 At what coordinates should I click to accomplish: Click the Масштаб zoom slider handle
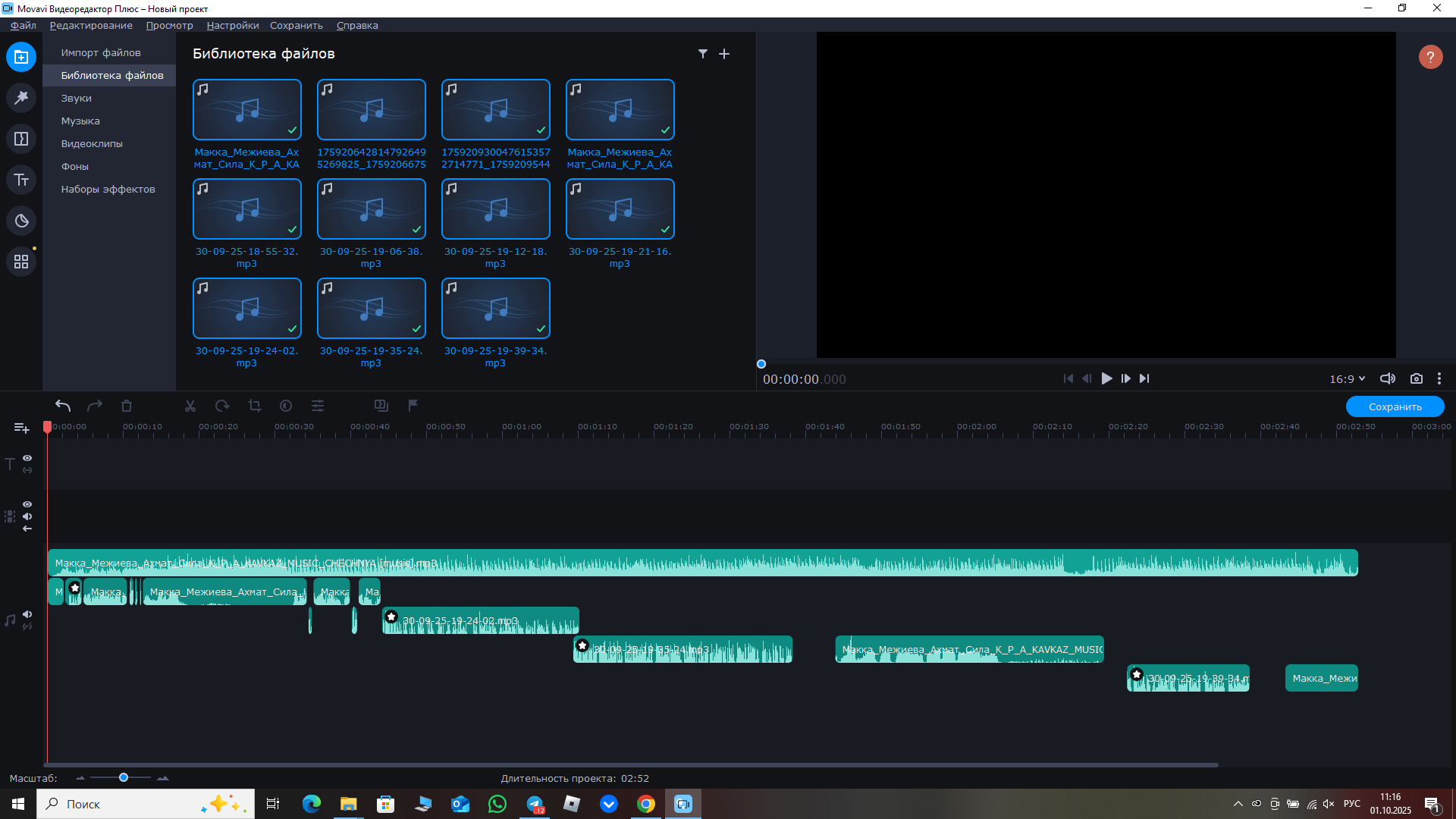[124, 777]
